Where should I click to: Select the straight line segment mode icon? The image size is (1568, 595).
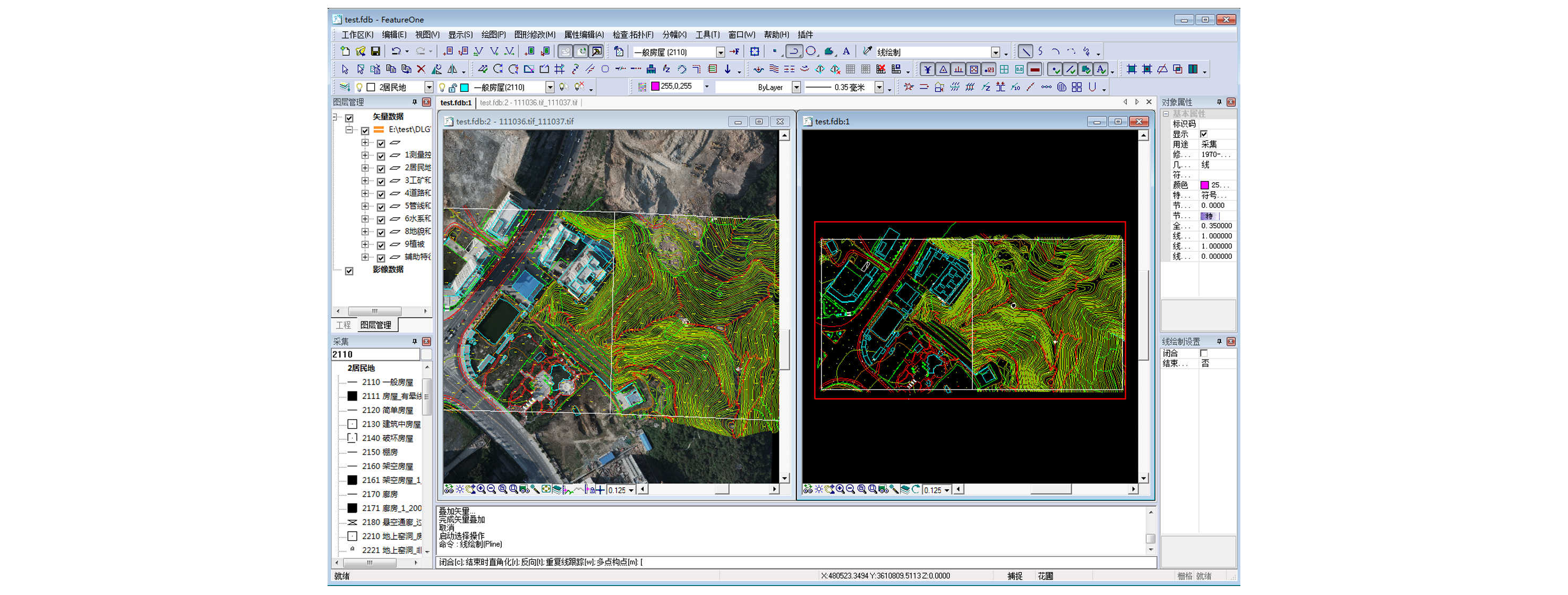pyautogui.click(x=1026, y=52)
